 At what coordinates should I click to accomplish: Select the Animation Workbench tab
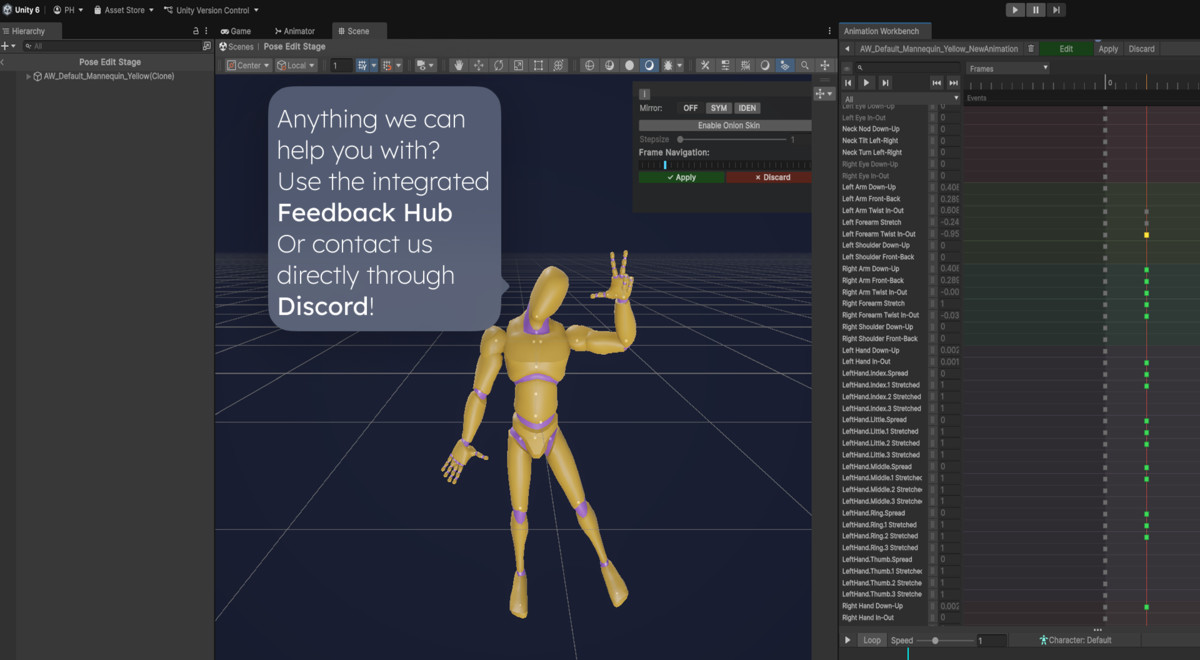885,31
